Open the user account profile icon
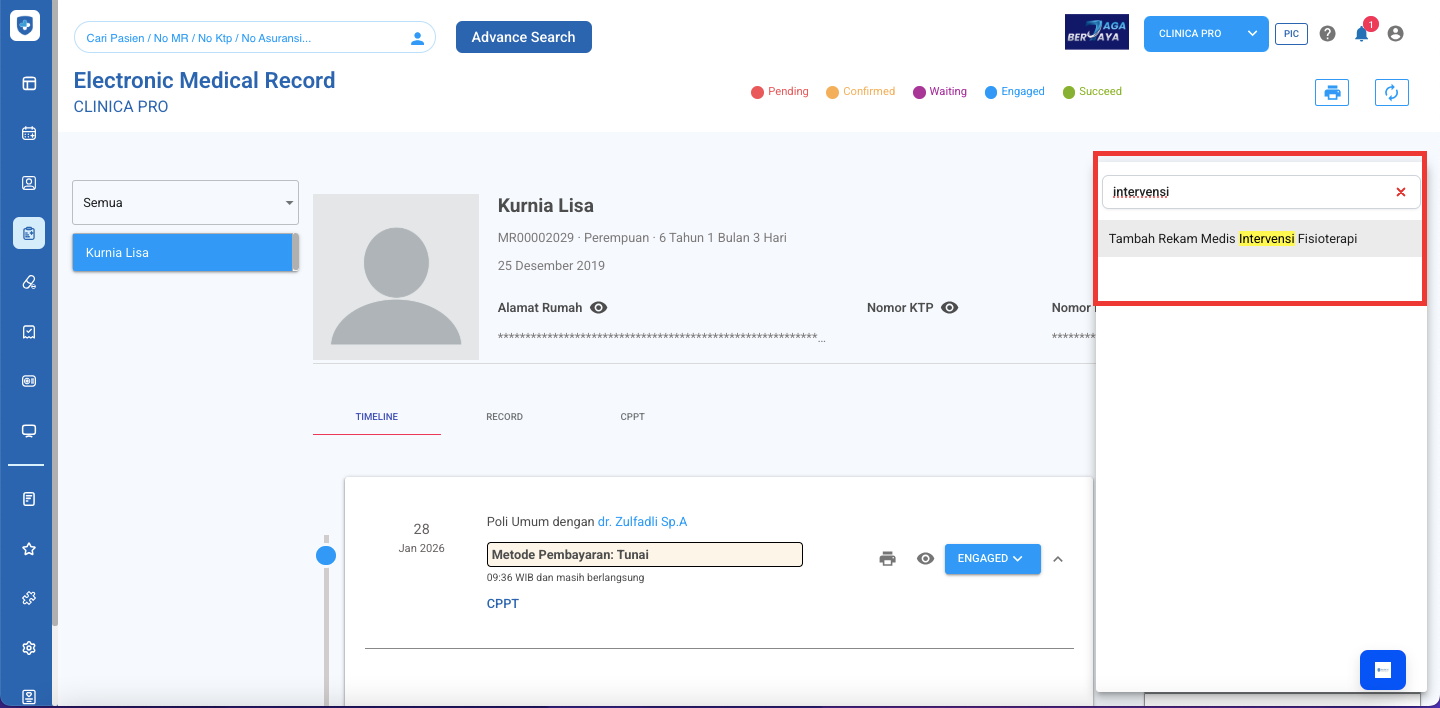The image size is (1440, 708). coord(1395,34)
